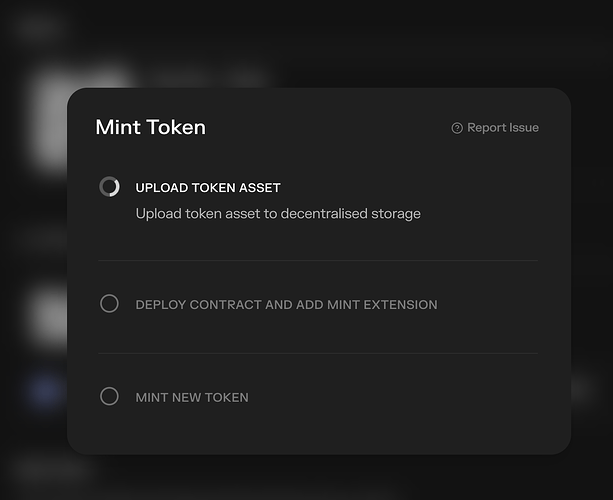Click the divider line above Mint New Token

click(x=318, y=353)
